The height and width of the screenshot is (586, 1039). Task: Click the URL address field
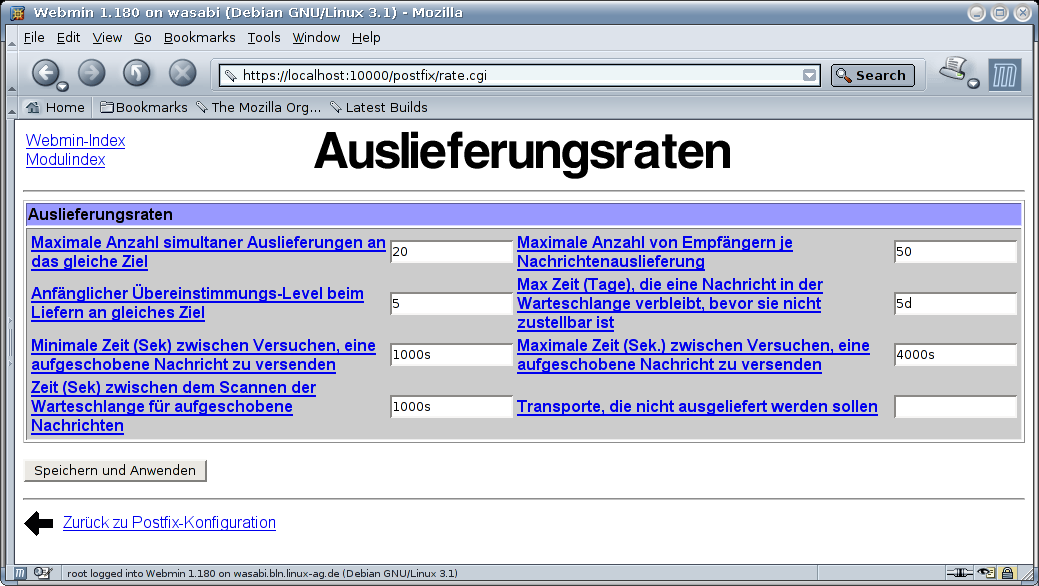[520, 76]
